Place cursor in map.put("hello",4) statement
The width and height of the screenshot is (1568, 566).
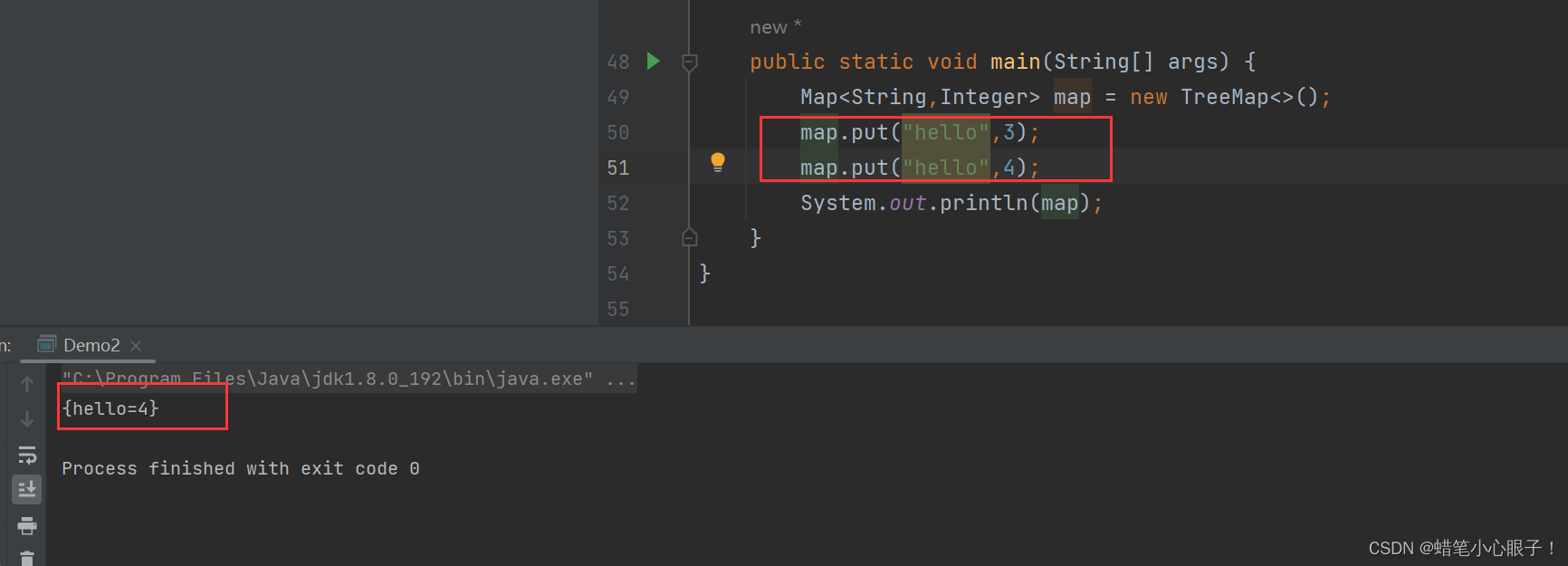pyautogui.click(x=920, y=168)
